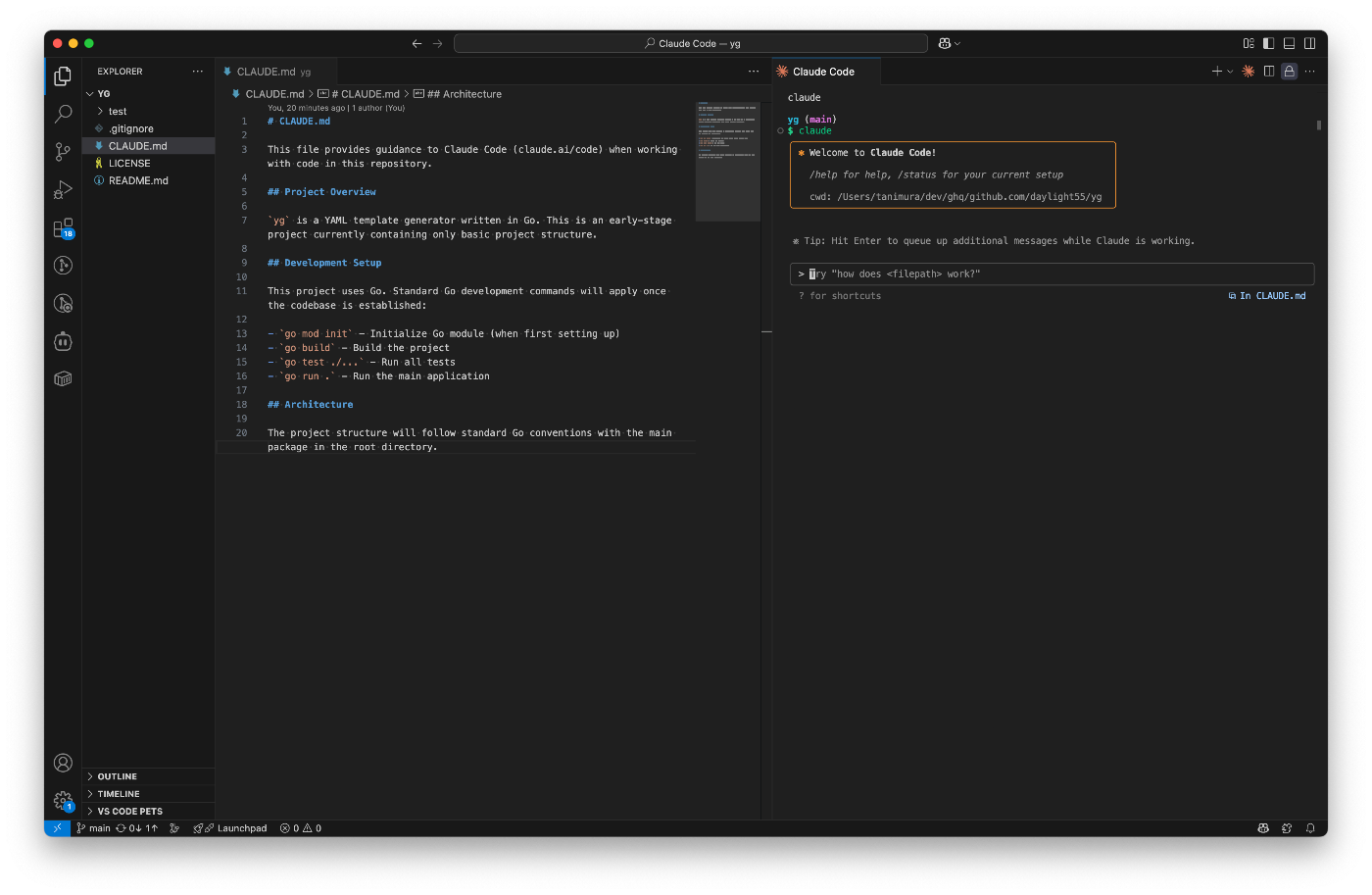Screen dimensions: 1372x895
Task: Open the Customize Layout icon
Action: [x=1249, y=43]
